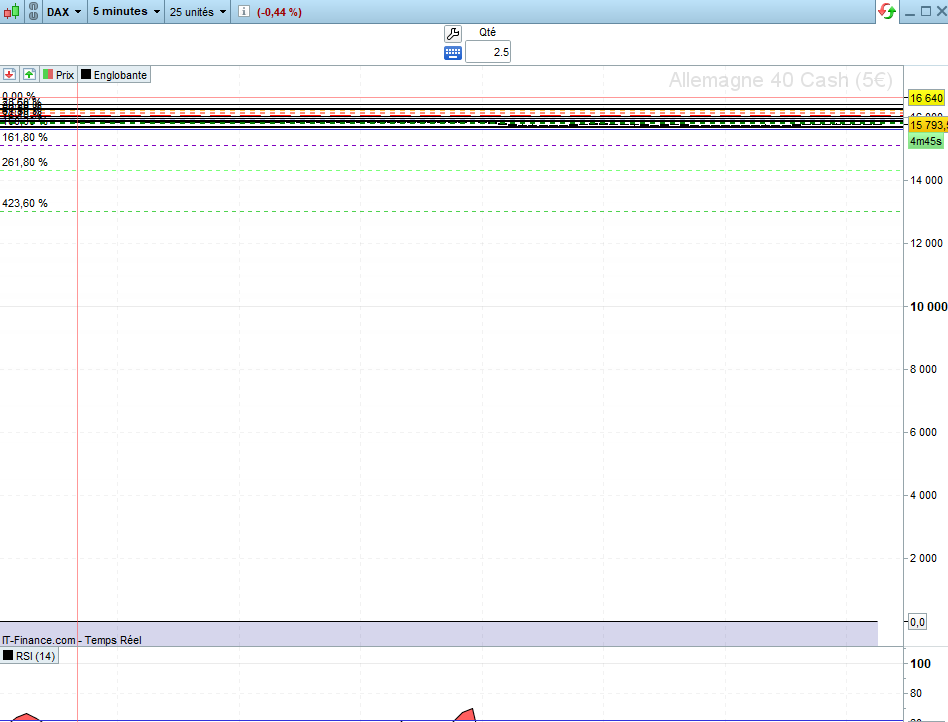Click the red-green Prix color swatch
This screenshot has width=948, height=722.
(x=48, y=74)
